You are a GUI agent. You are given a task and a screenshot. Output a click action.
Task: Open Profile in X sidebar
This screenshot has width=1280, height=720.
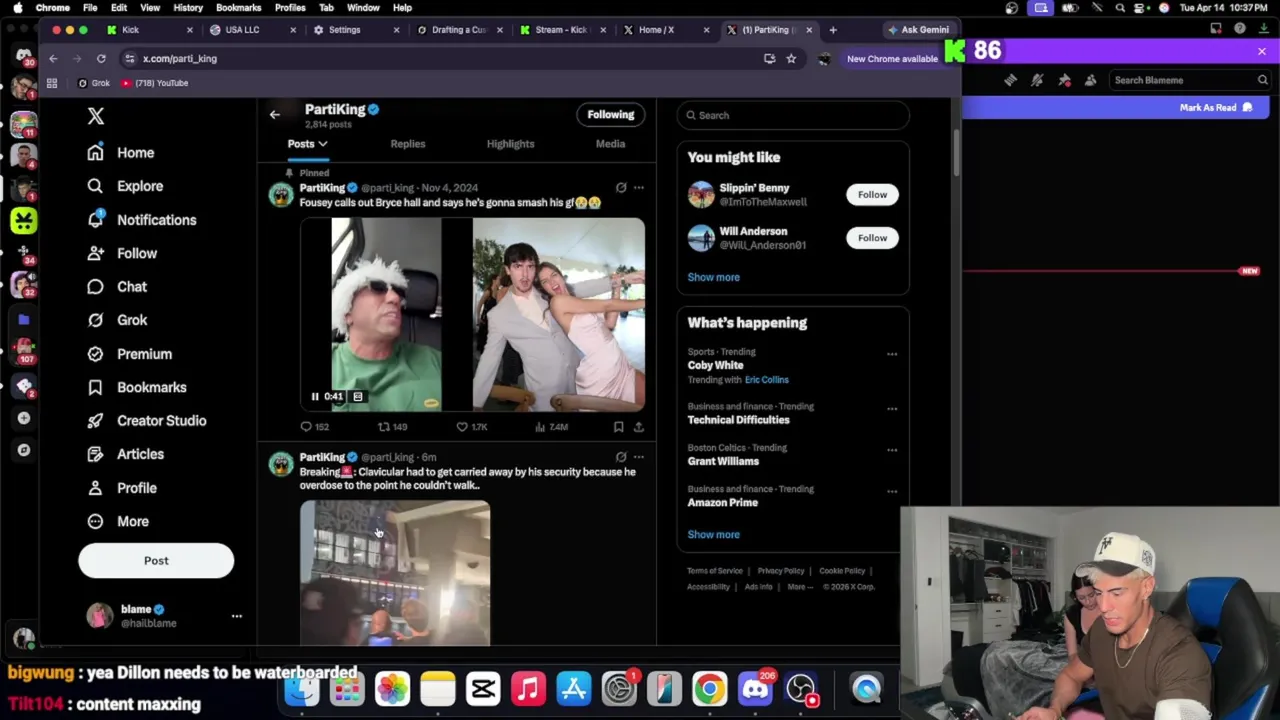122,488
